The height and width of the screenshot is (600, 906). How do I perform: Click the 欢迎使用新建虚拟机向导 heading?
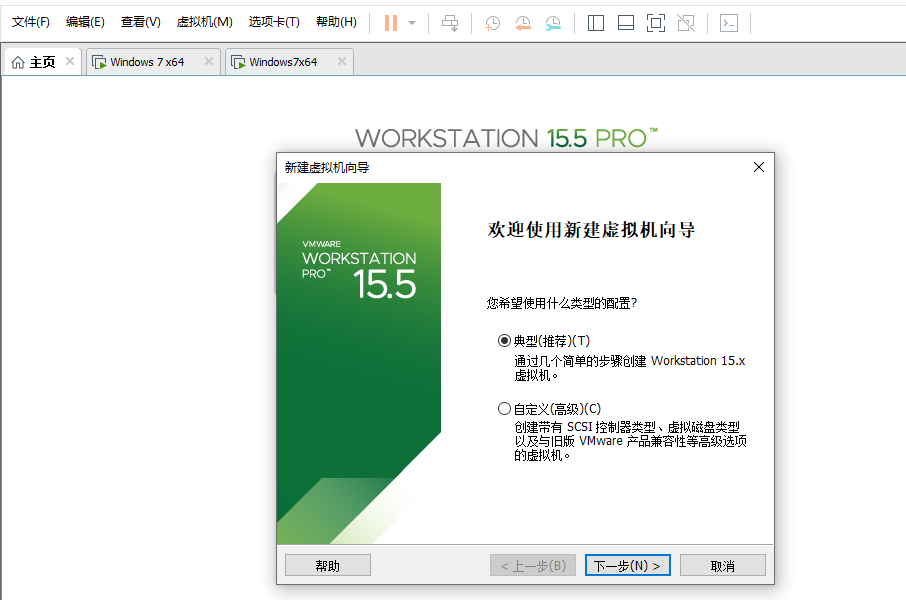(591, 229)
